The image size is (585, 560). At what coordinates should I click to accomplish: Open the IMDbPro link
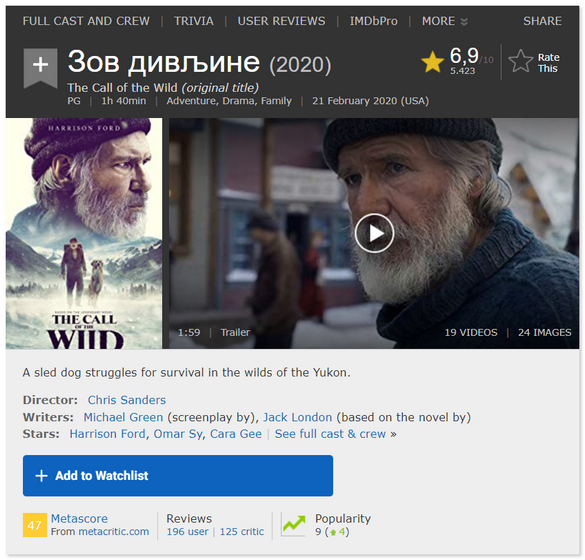[373, 21]
